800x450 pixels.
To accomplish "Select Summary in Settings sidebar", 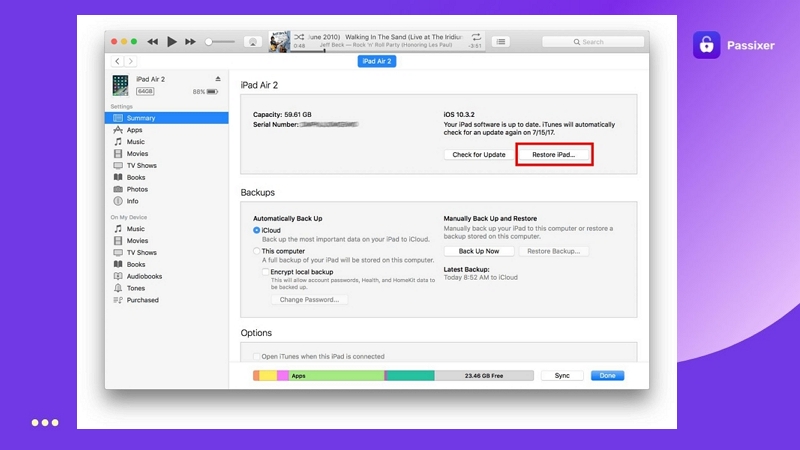I will coord(167,118).
